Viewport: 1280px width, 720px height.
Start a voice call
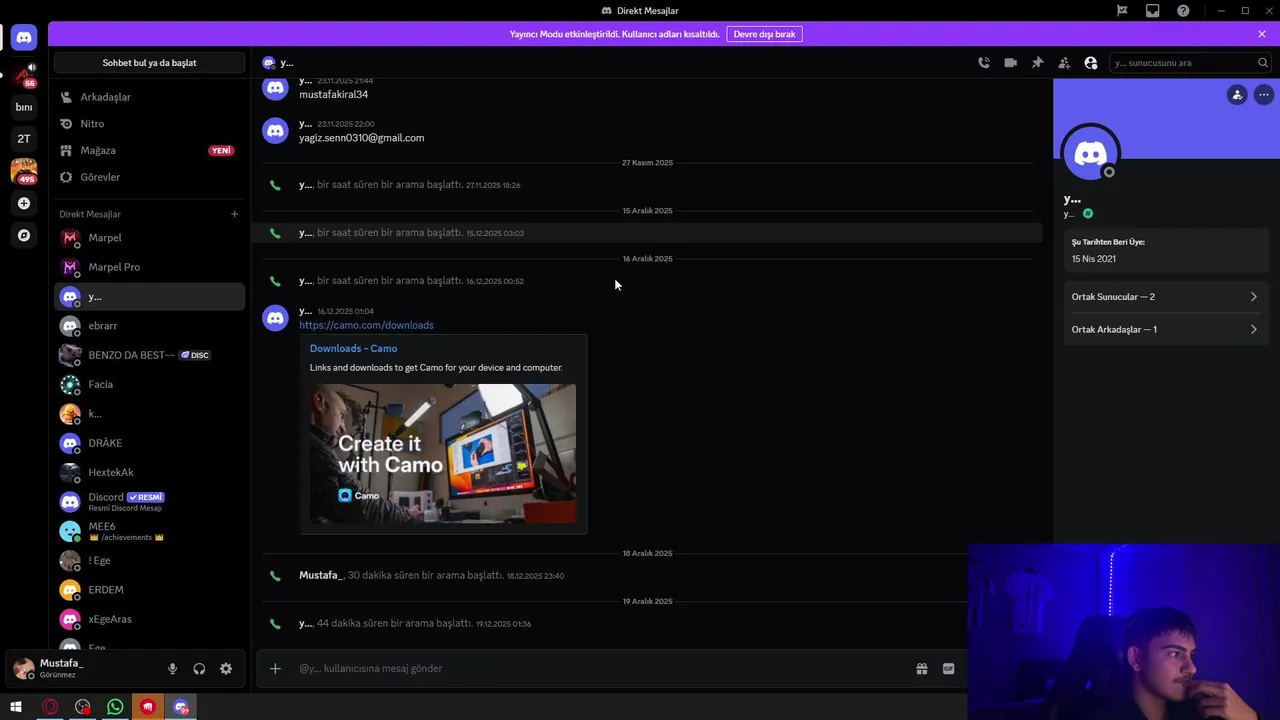click(984, 63)
